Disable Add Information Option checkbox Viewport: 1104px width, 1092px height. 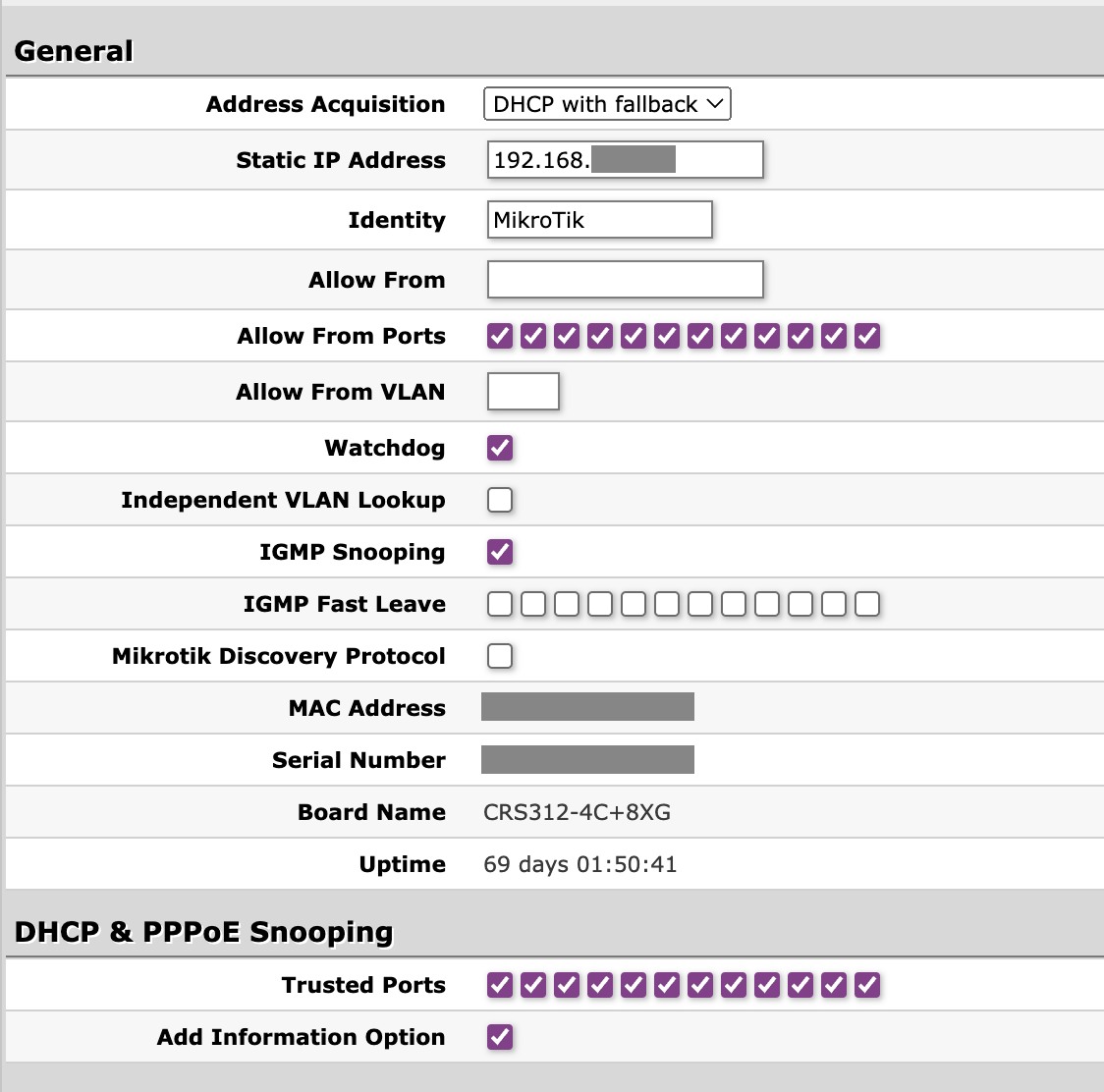(x=500, y=1037)
